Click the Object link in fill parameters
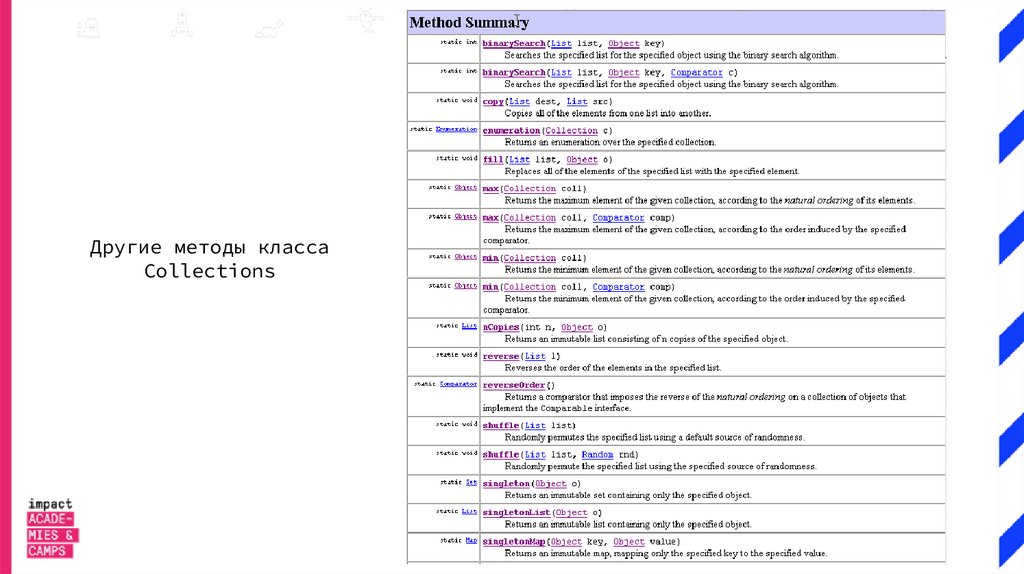Viewport: 1024px width, 574px height. 582,159
